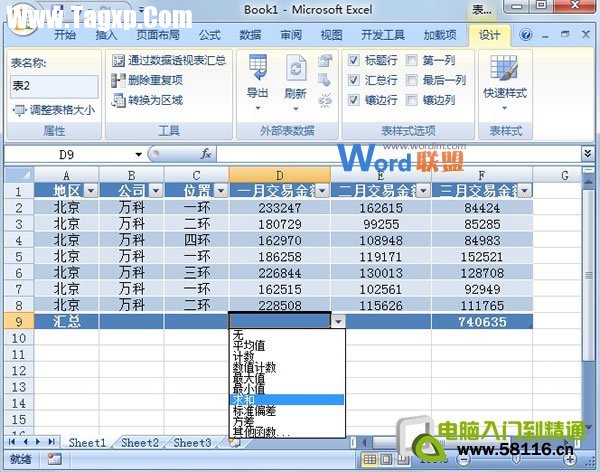Click Convert to Range (转换为区域)
The width and height of the screenshot is (600, 472).
point(147,100)
